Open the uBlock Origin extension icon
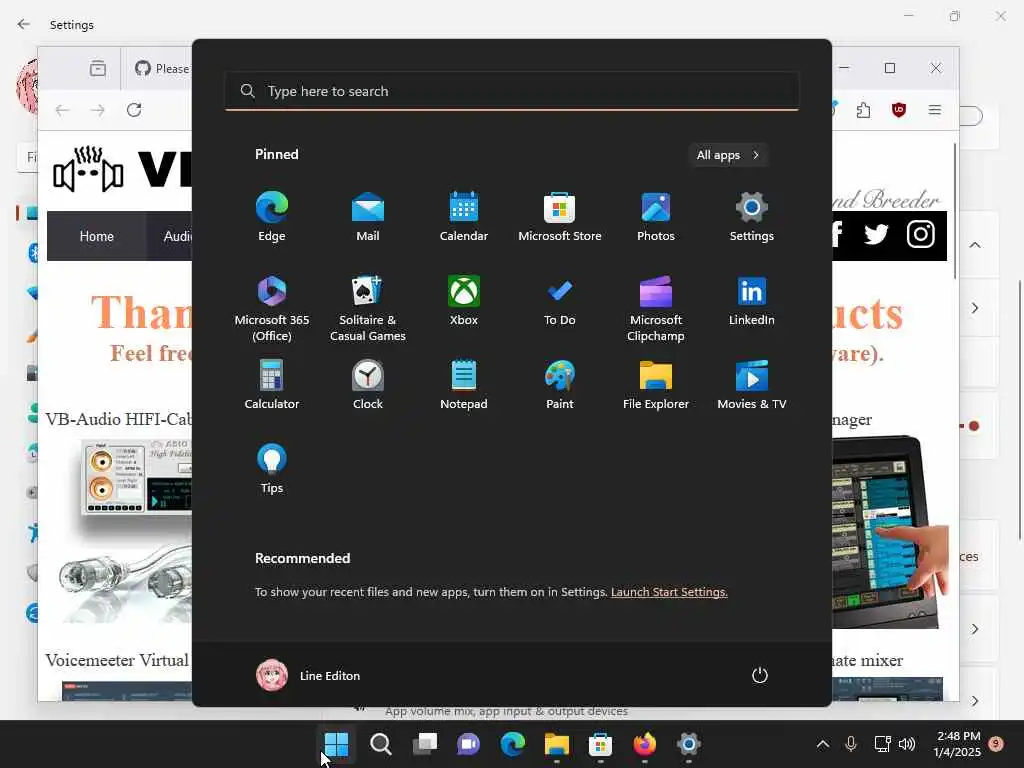The image size is (1024, 768). (x=899, y=110)
